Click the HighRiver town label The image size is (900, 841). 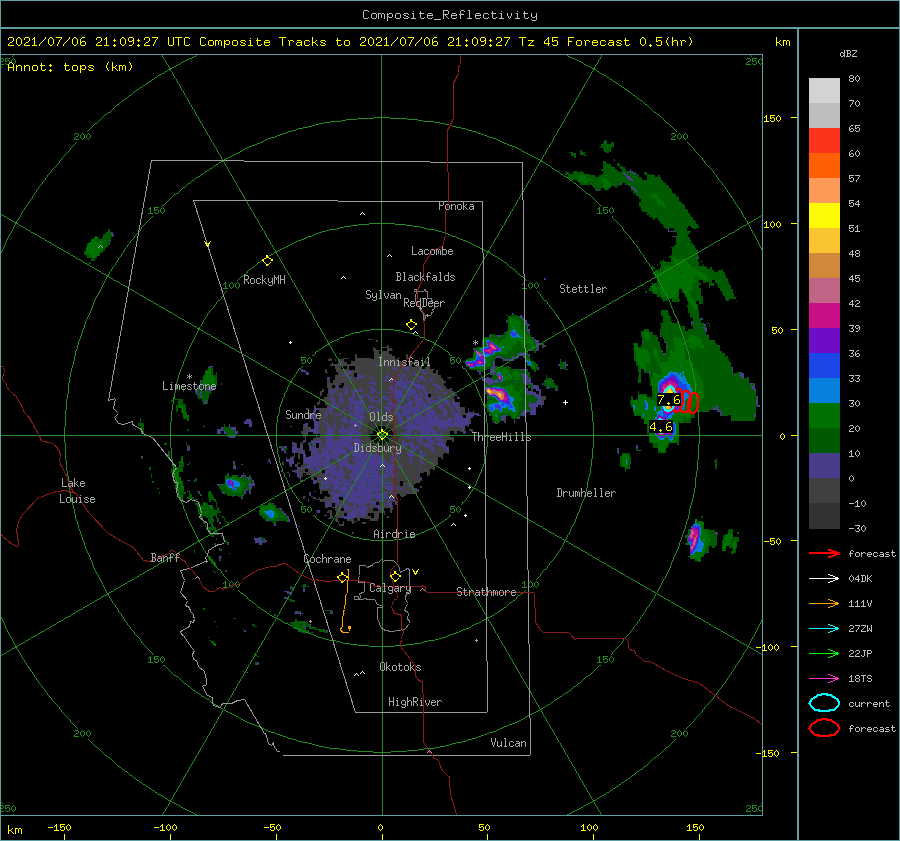(x=415, y=702)
